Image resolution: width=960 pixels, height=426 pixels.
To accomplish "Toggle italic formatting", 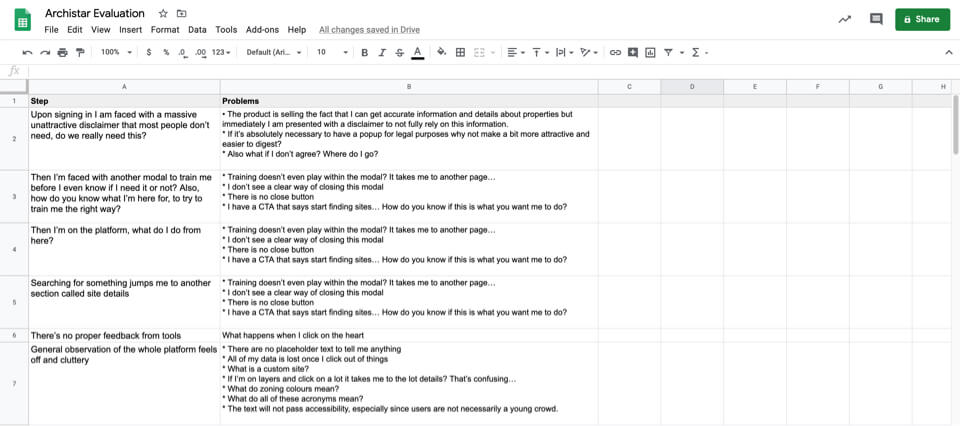I will 382,52.
